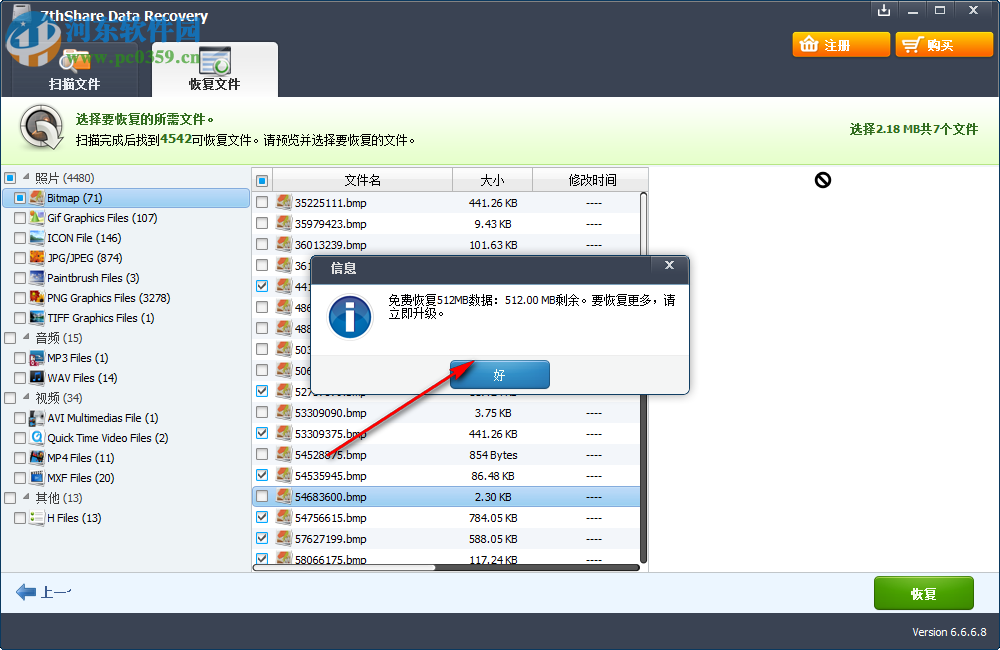
Task: Select the Bitmap folder icon in sidebar
Action: tap(35, 198)
